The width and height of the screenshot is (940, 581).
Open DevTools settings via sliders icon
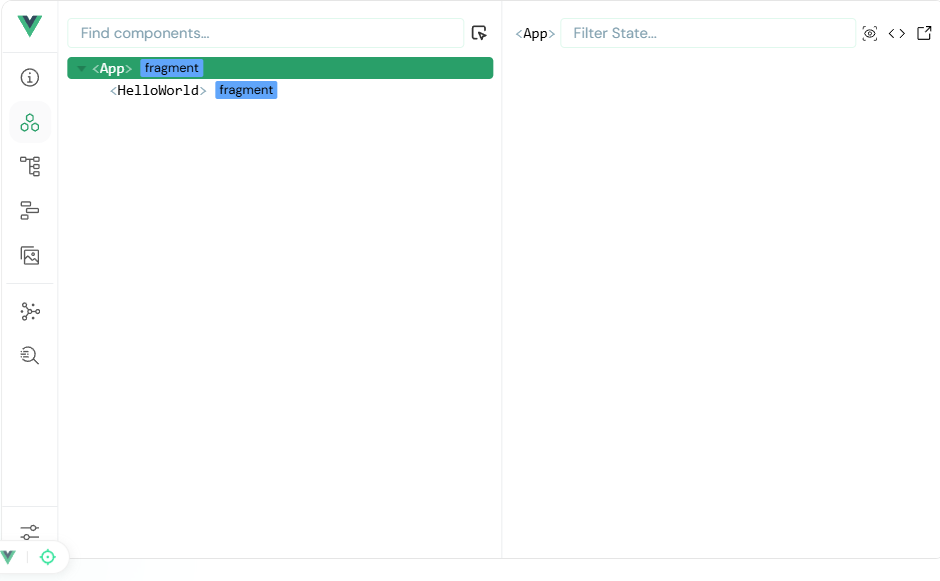(29, 532)
